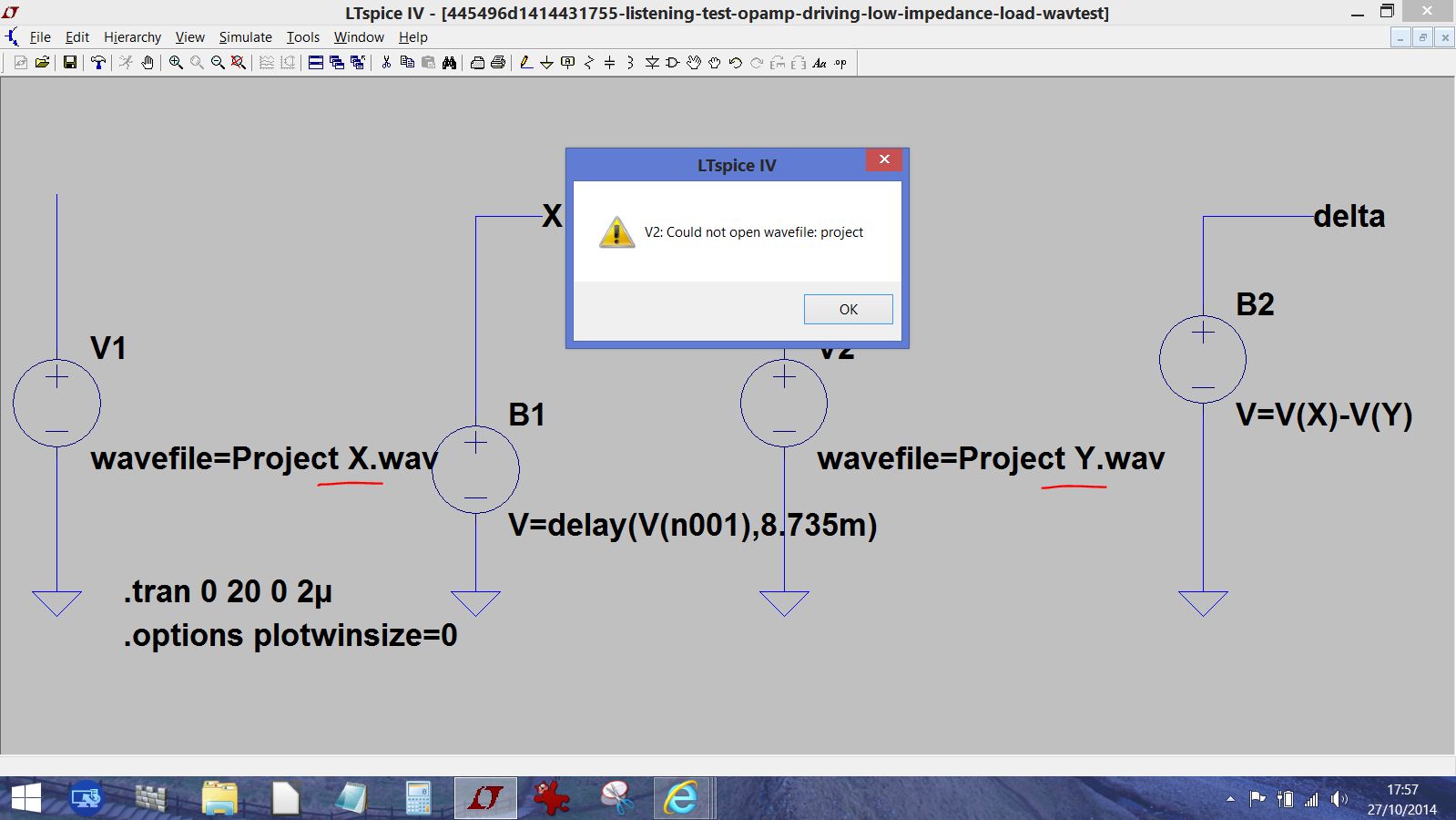Select the Label Net tool

pyautogui.click(x=567, y=62)
